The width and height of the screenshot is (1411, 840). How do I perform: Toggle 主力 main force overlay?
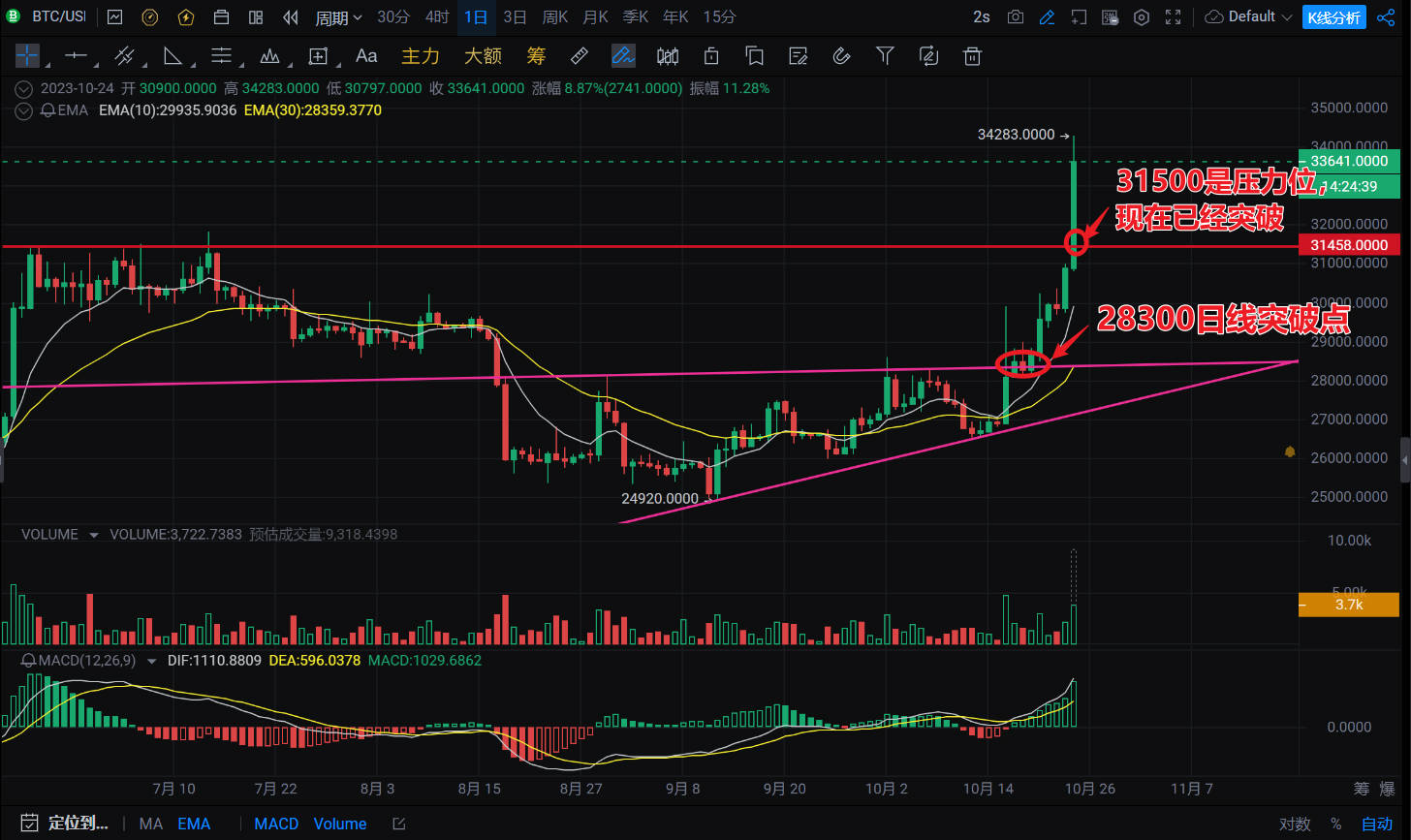coord(421,55)
